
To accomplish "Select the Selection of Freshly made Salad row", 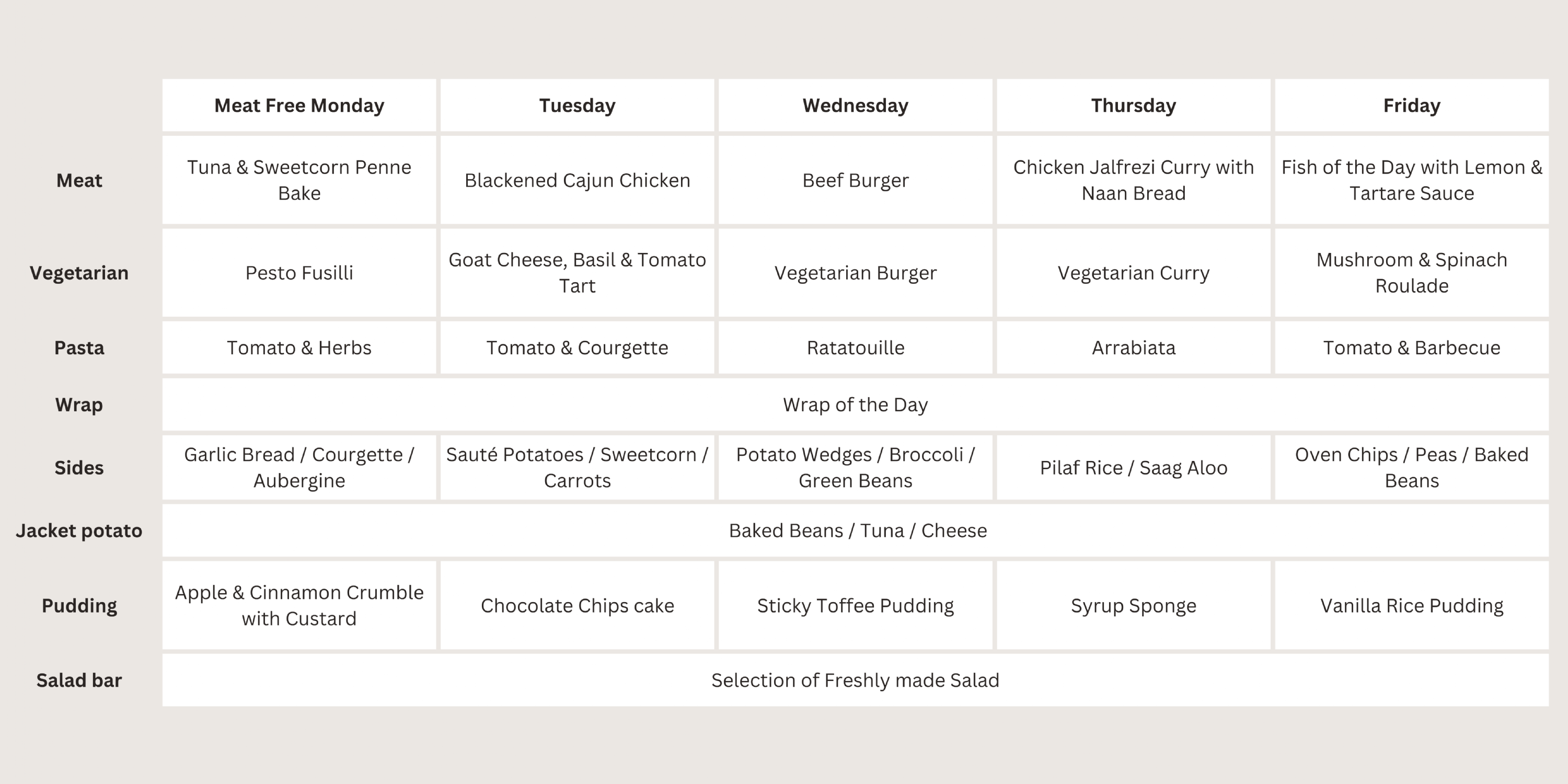I will coord(855,680).
